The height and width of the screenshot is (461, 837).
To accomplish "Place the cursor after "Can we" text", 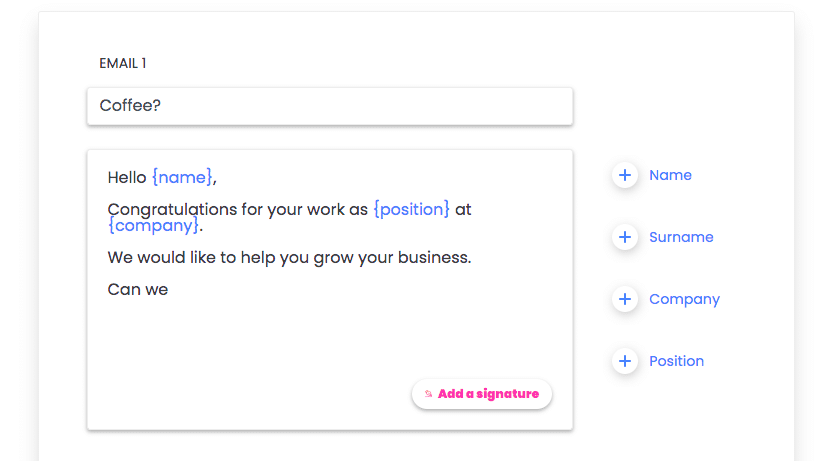I will click(x=170, y=289).
